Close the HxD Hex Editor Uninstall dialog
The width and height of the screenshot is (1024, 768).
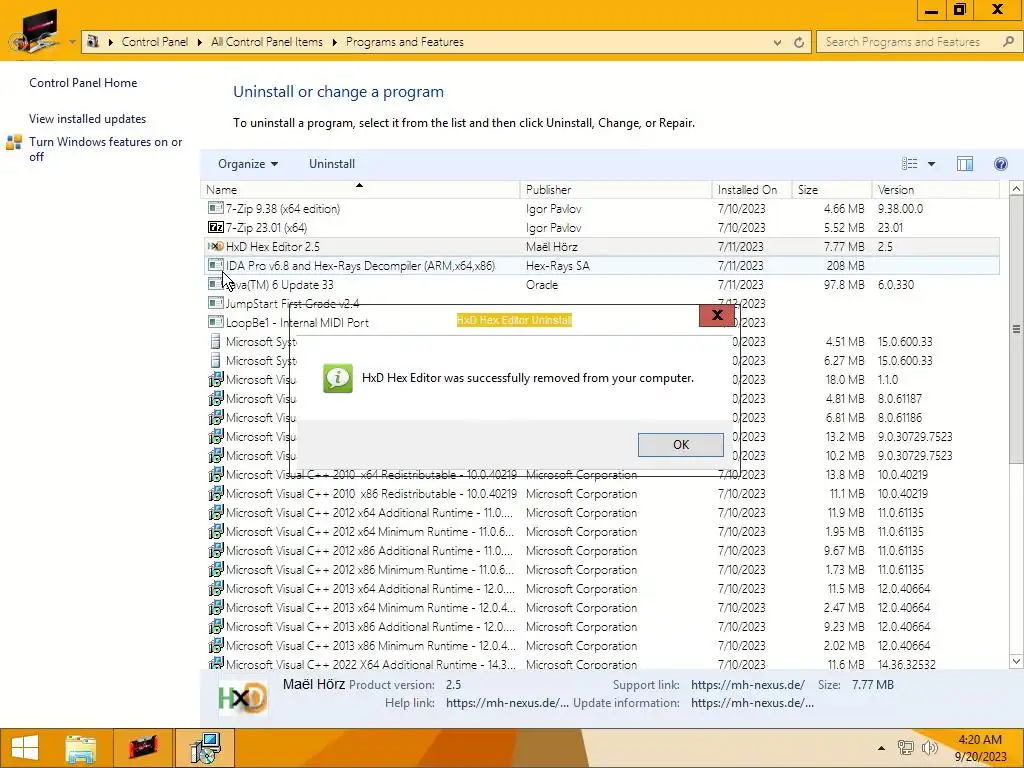[716, 315]
